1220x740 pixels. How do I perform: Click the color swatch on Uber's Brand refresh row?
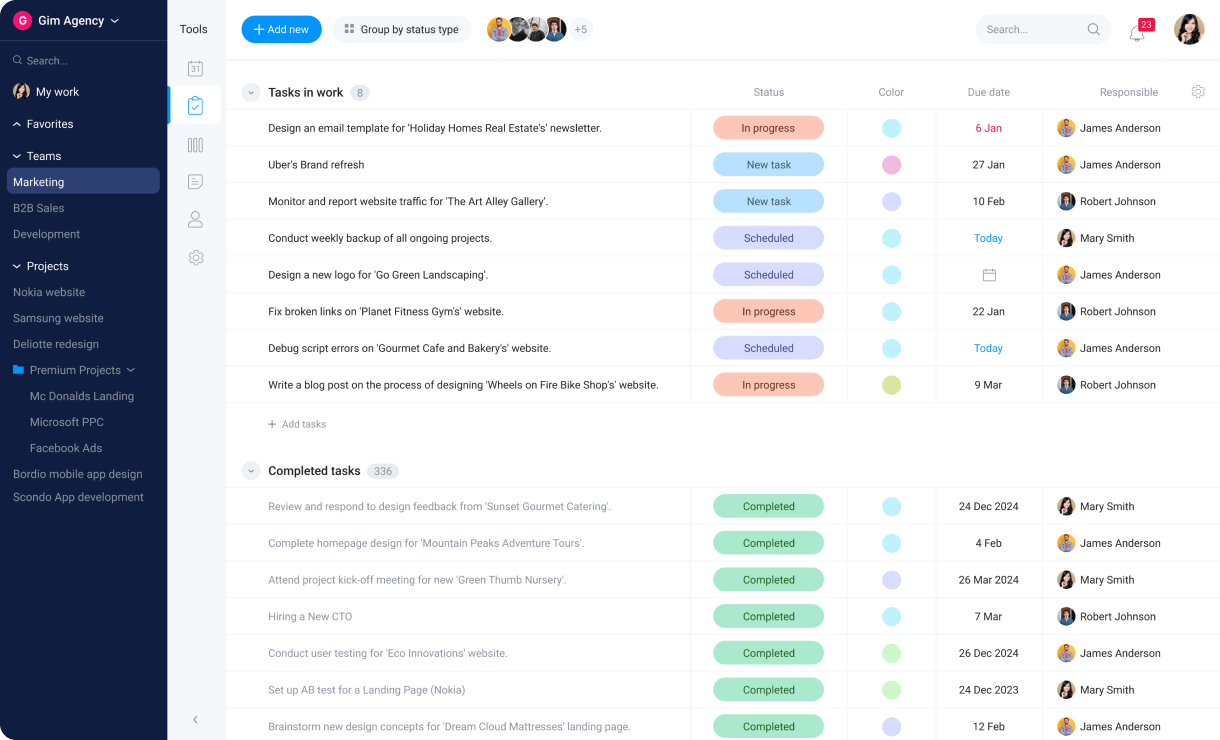coord(890,164)
